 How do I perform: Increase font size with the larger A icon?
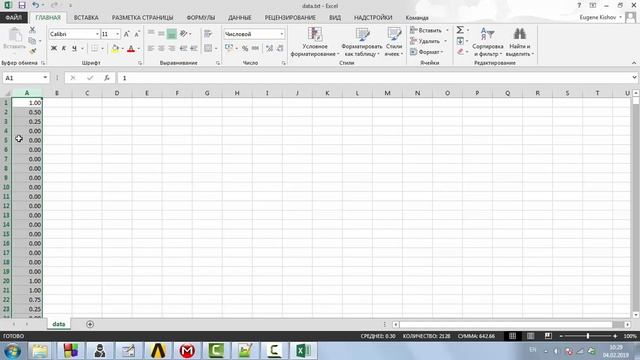pos(127,34)
